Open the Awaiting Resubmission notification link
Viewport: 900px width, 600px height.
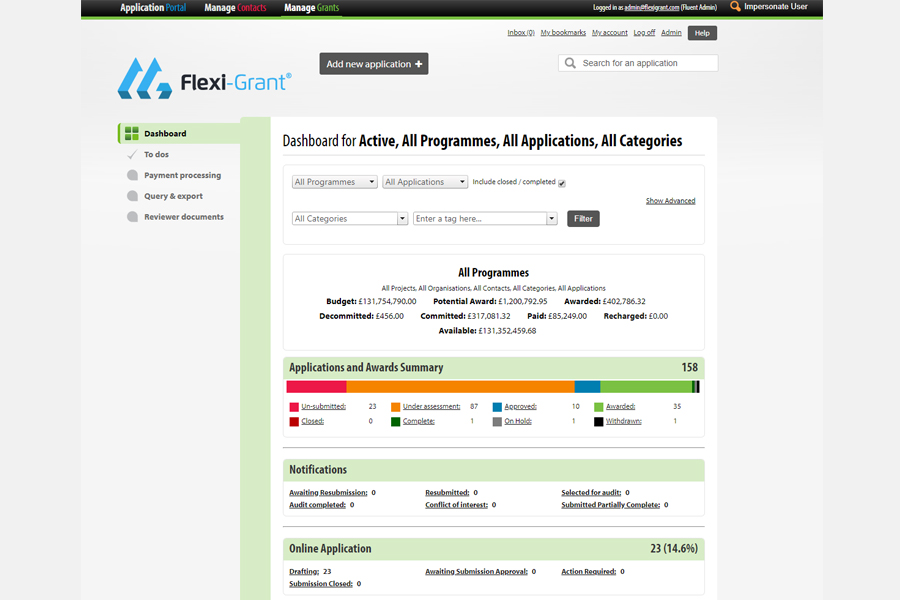tap(328, 493)
